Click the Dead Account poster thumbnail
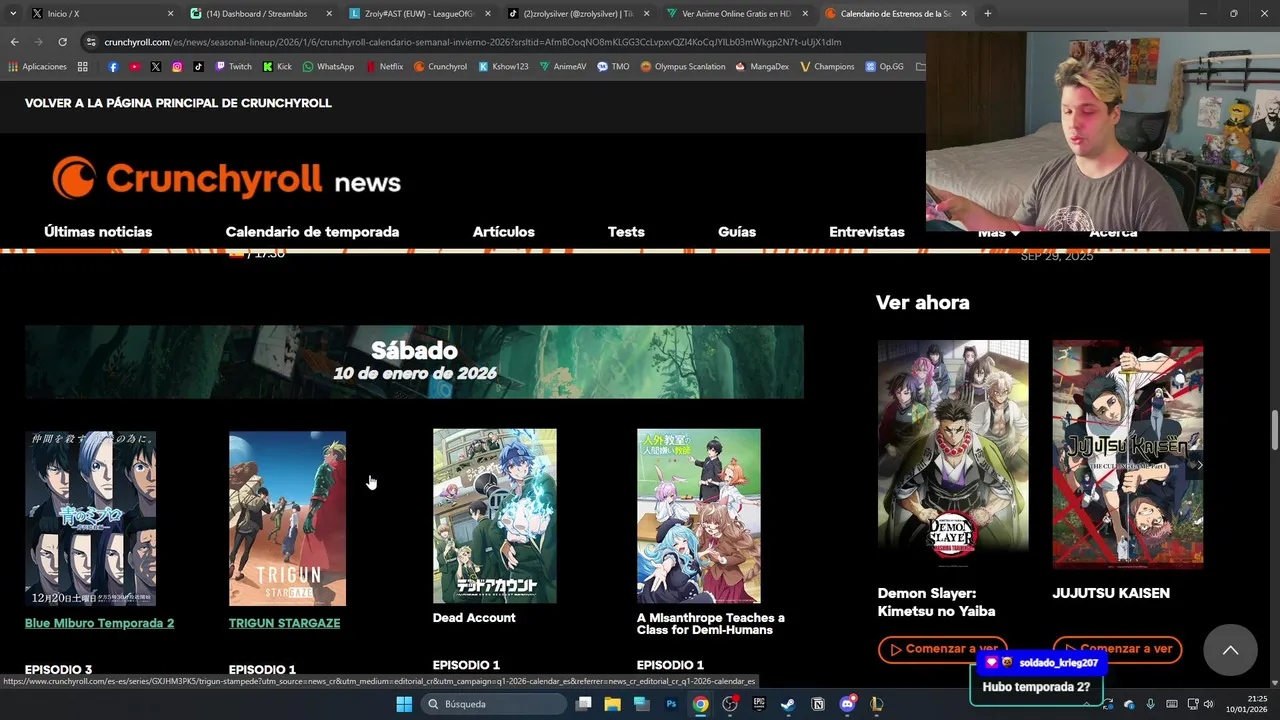Screen dimensions: 1280x720 [494, 516]
